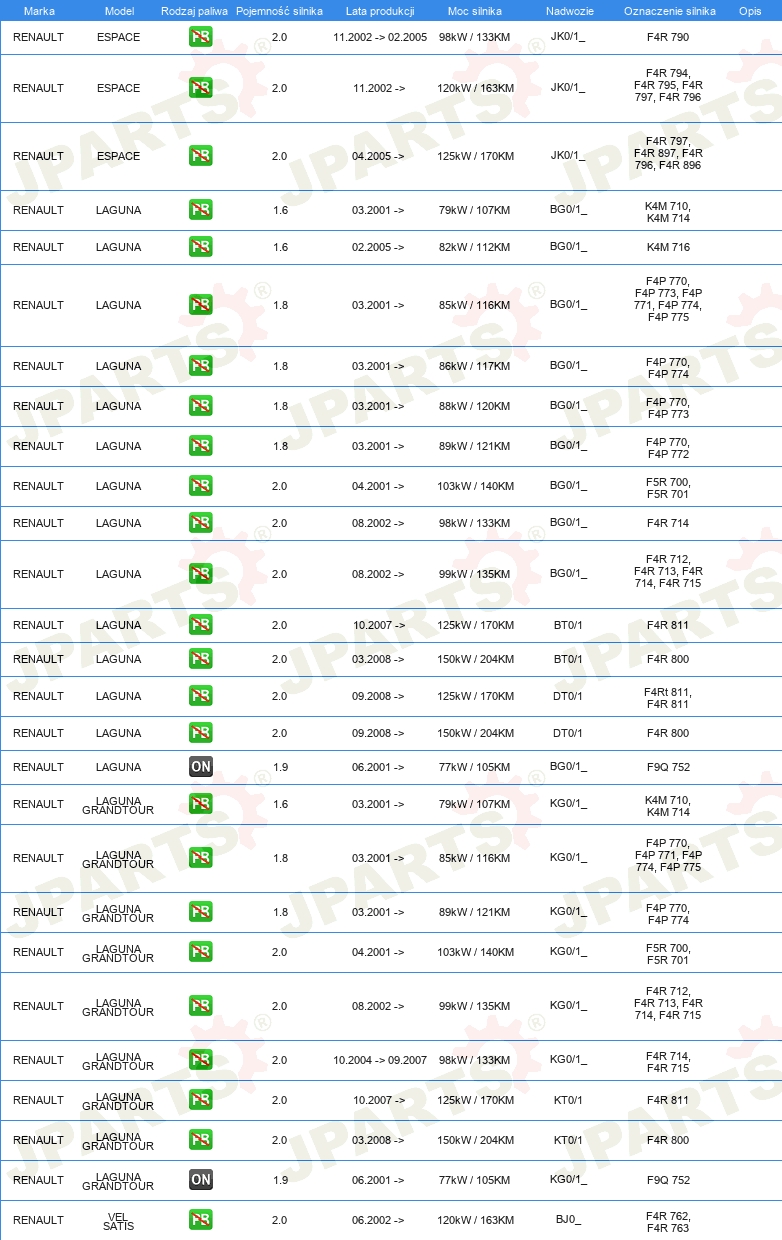Click the Model column header
The width and height of the screenshot is (782, 1240).
(x=119, y=10)
